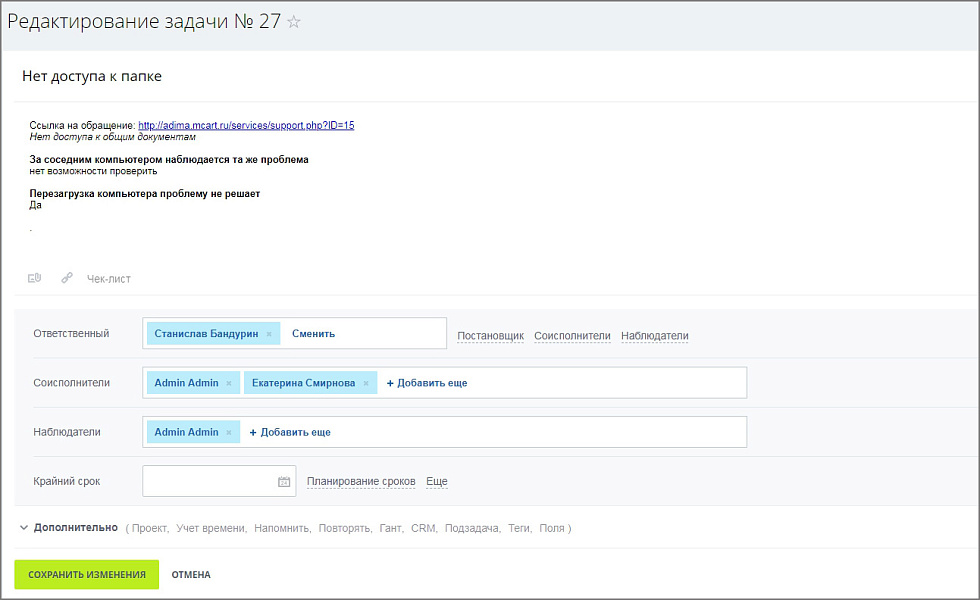This screenshot has height=600, width=980.
Task: Remove Admin Admin from Наблюдатели
Action: [229, 432]
